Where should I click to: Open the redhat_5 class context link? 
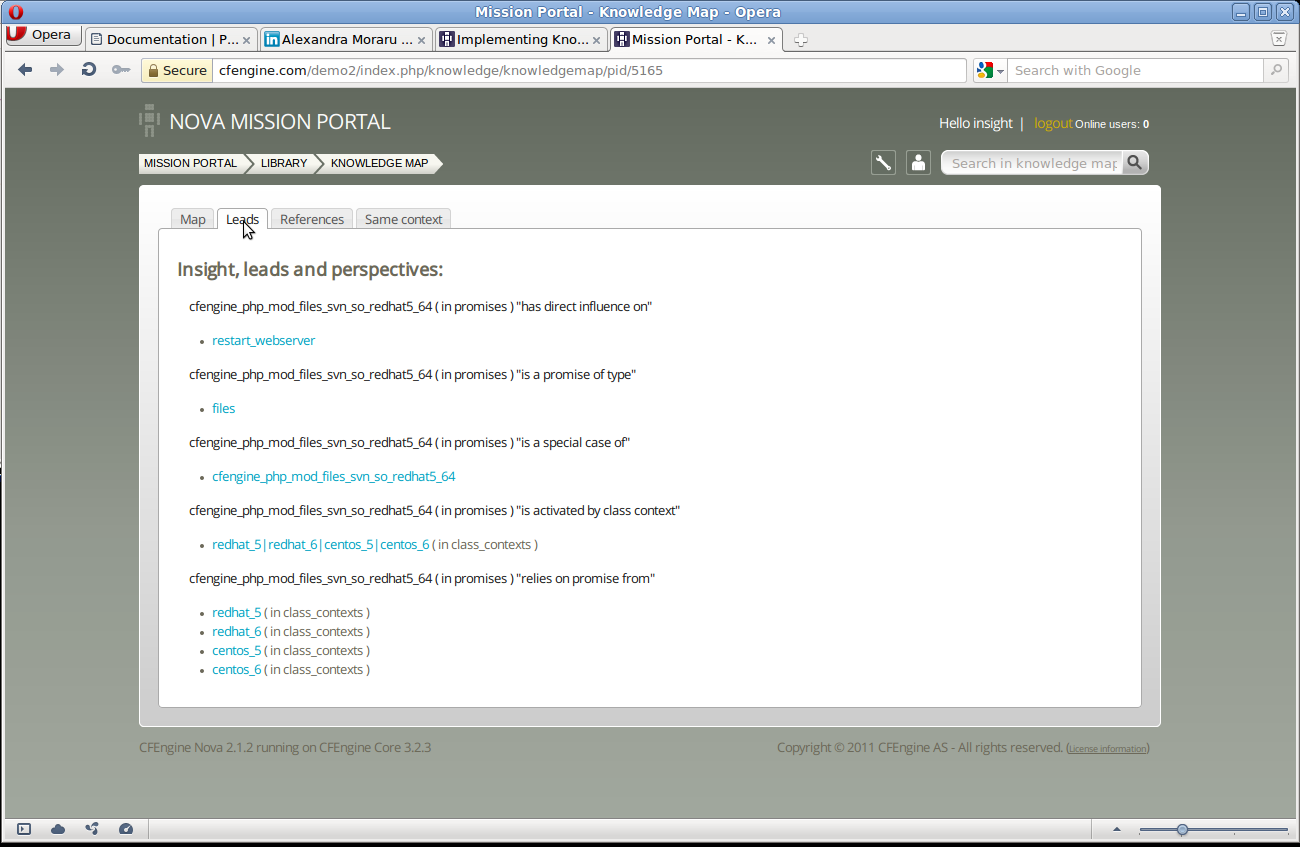[237, 613]
